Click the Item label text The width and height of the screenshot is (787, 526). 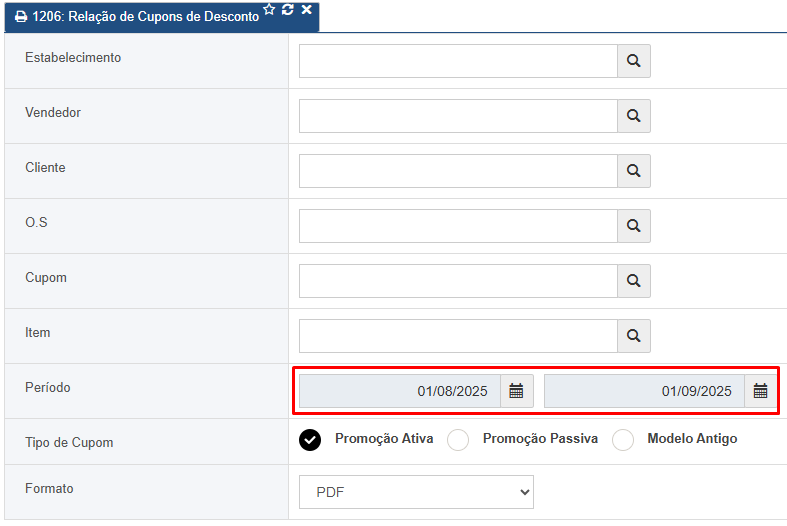click(x=38, y=333)
